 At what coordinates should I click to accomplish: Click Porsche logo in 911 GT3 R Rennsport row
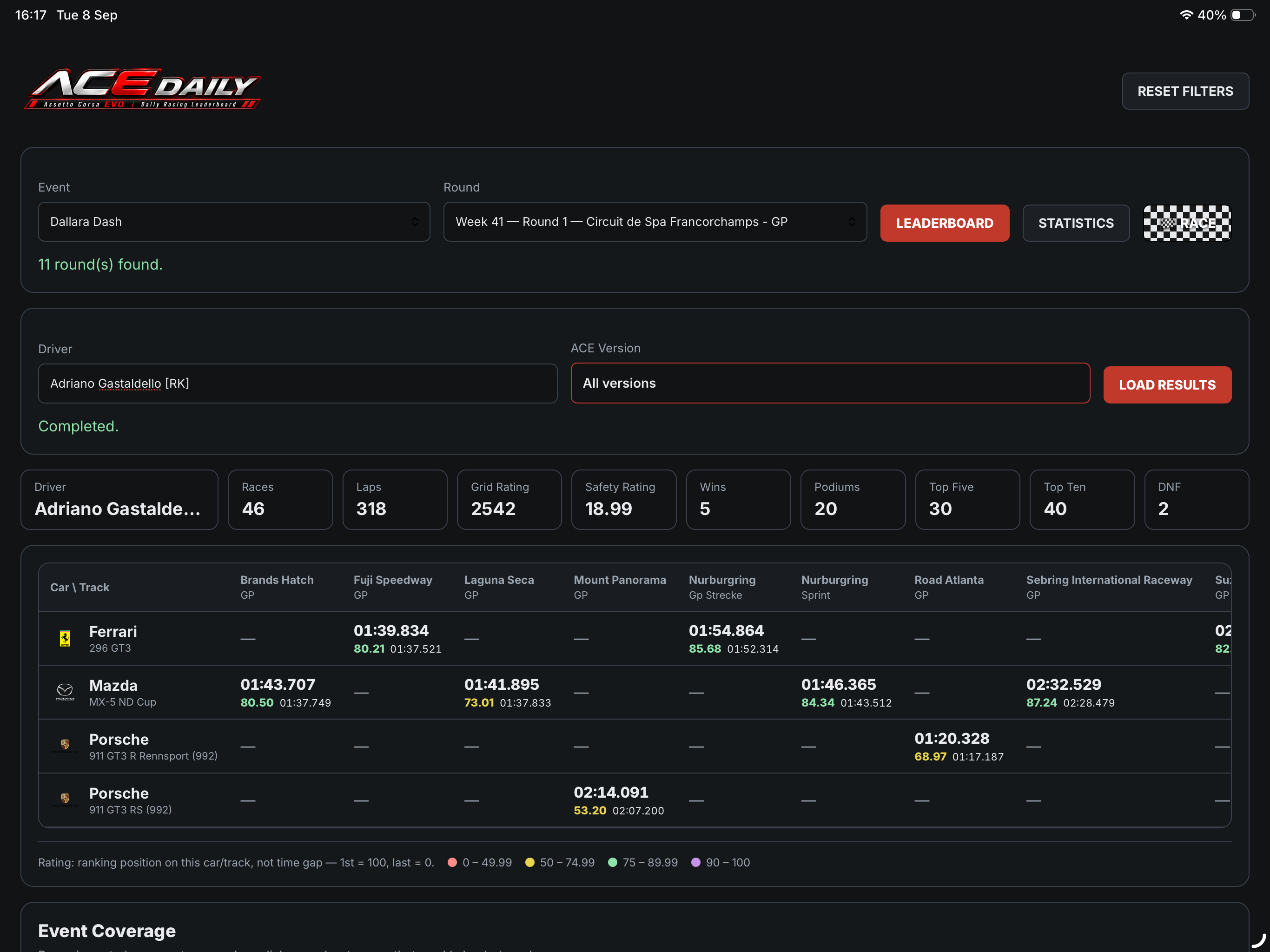click(x=65, y=745)
